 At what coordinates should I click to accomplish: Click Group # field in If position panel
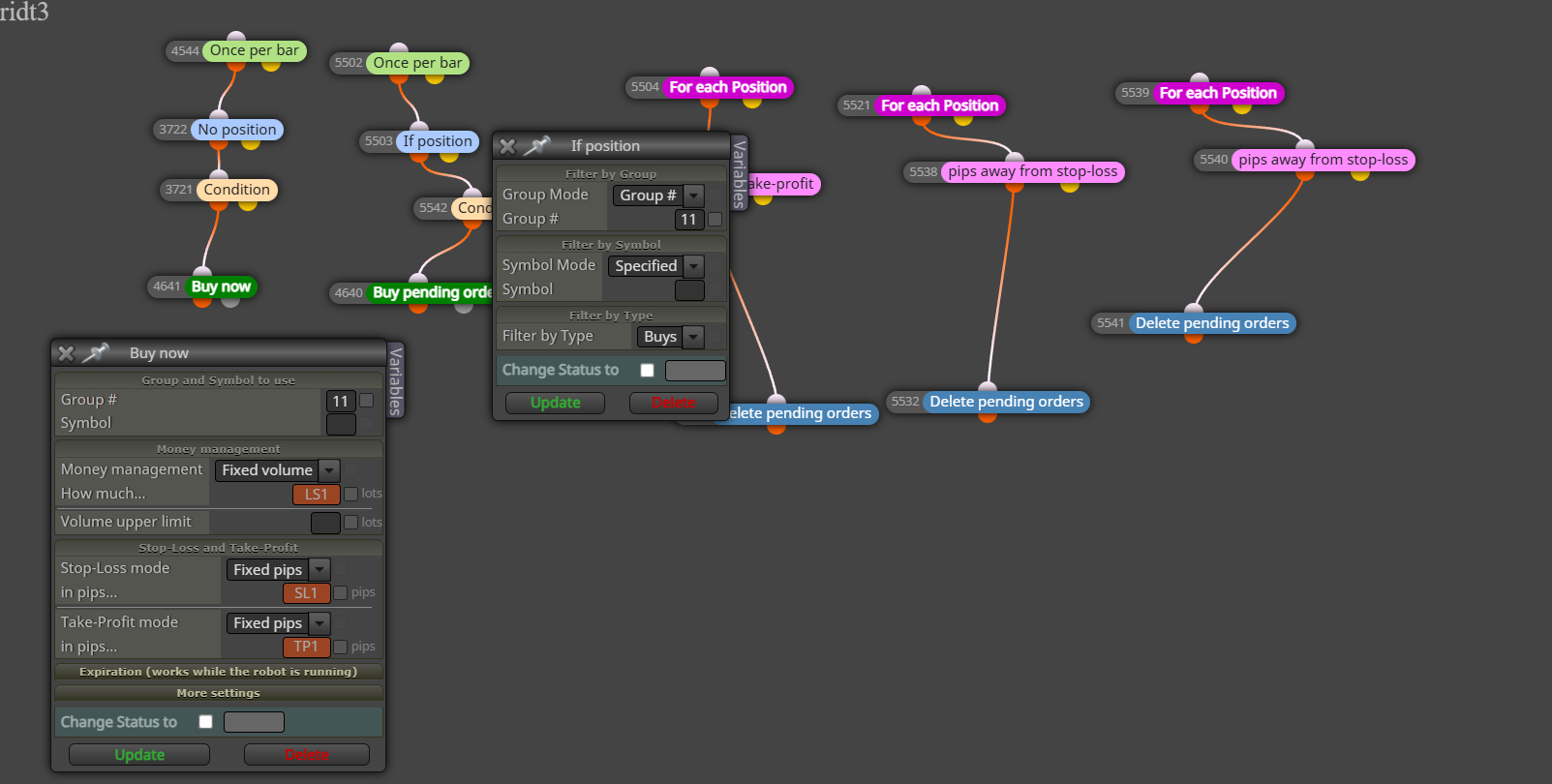(688, 220)
